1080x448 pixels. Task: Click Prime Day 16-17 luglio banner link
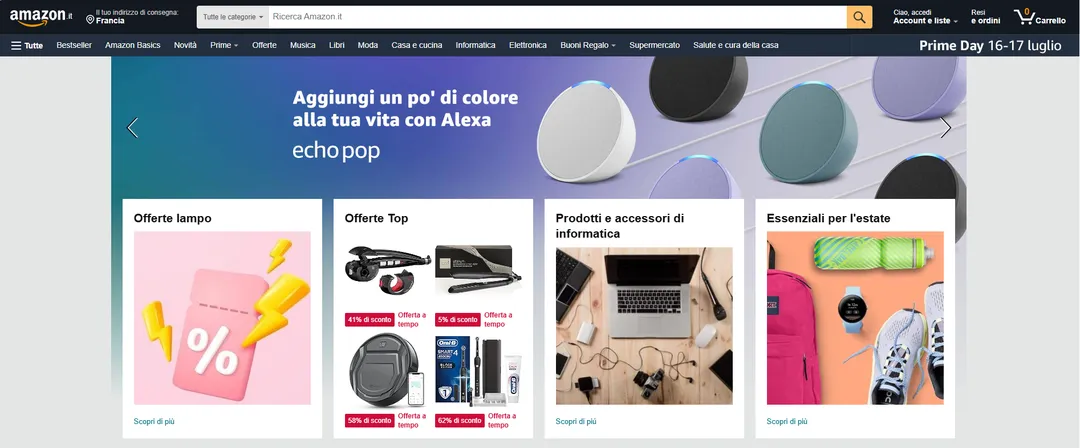pyautogui.click(x=990, y=46)
